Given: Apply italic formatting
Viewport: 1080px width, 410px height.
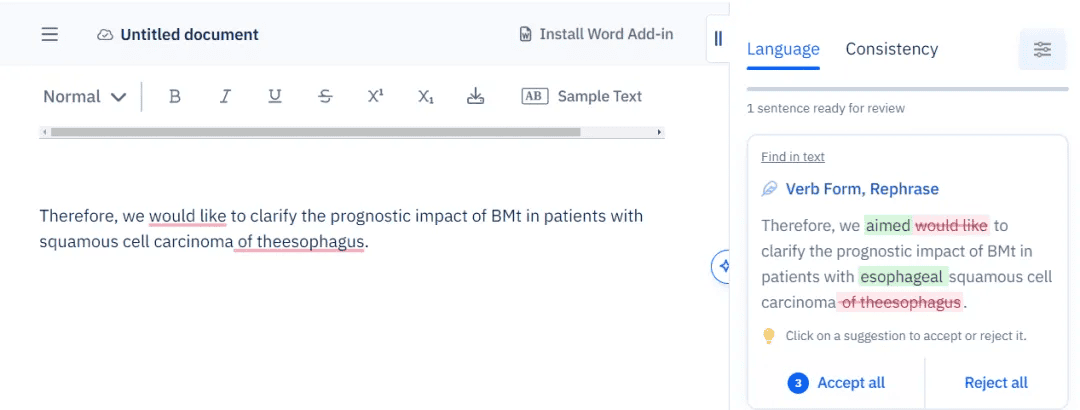Looking at the screenshot, I should click(225, 96).
